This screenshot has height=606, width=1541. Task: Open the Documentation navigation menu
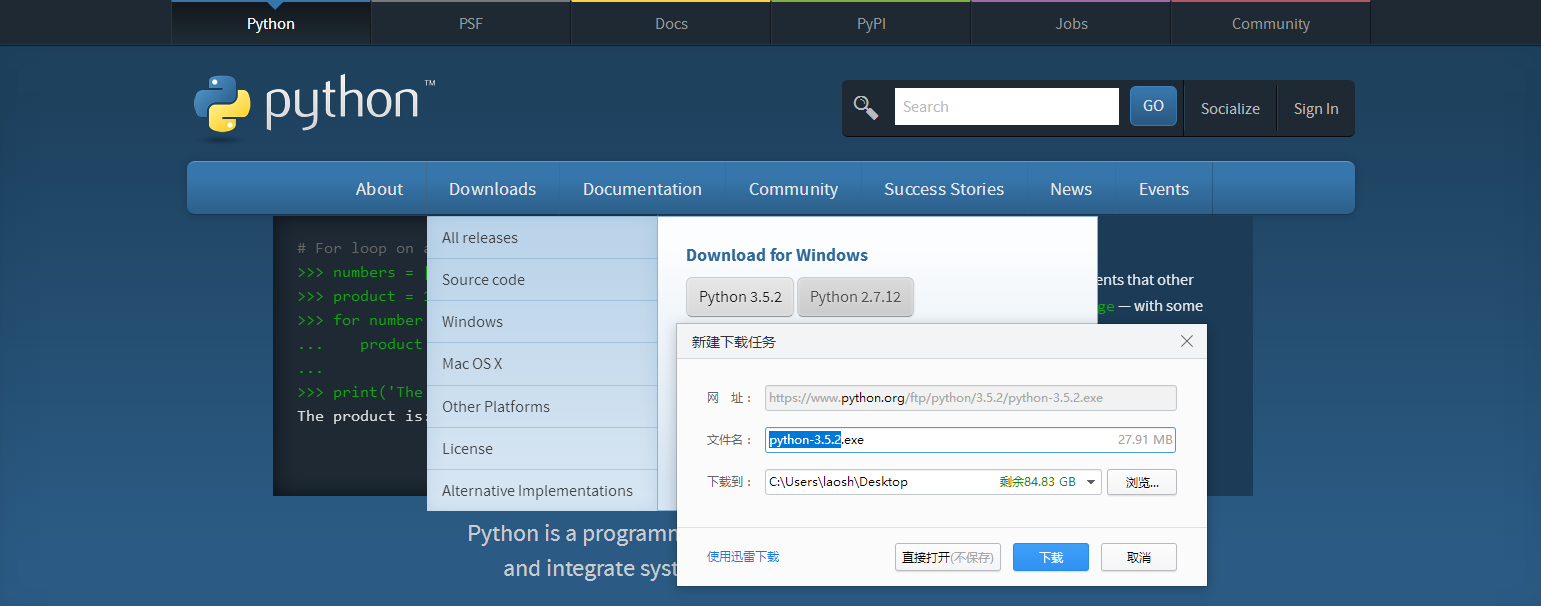[x=642, y=189]
